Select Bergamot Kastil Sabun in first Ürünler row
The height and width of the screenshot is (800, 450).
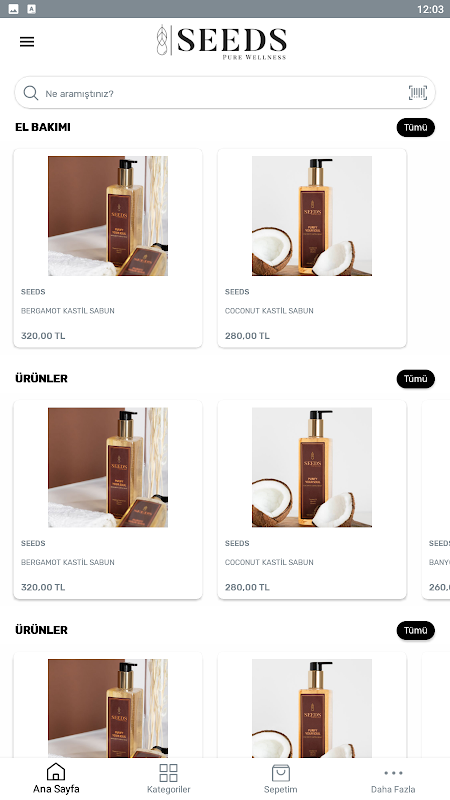click(108, 499)
